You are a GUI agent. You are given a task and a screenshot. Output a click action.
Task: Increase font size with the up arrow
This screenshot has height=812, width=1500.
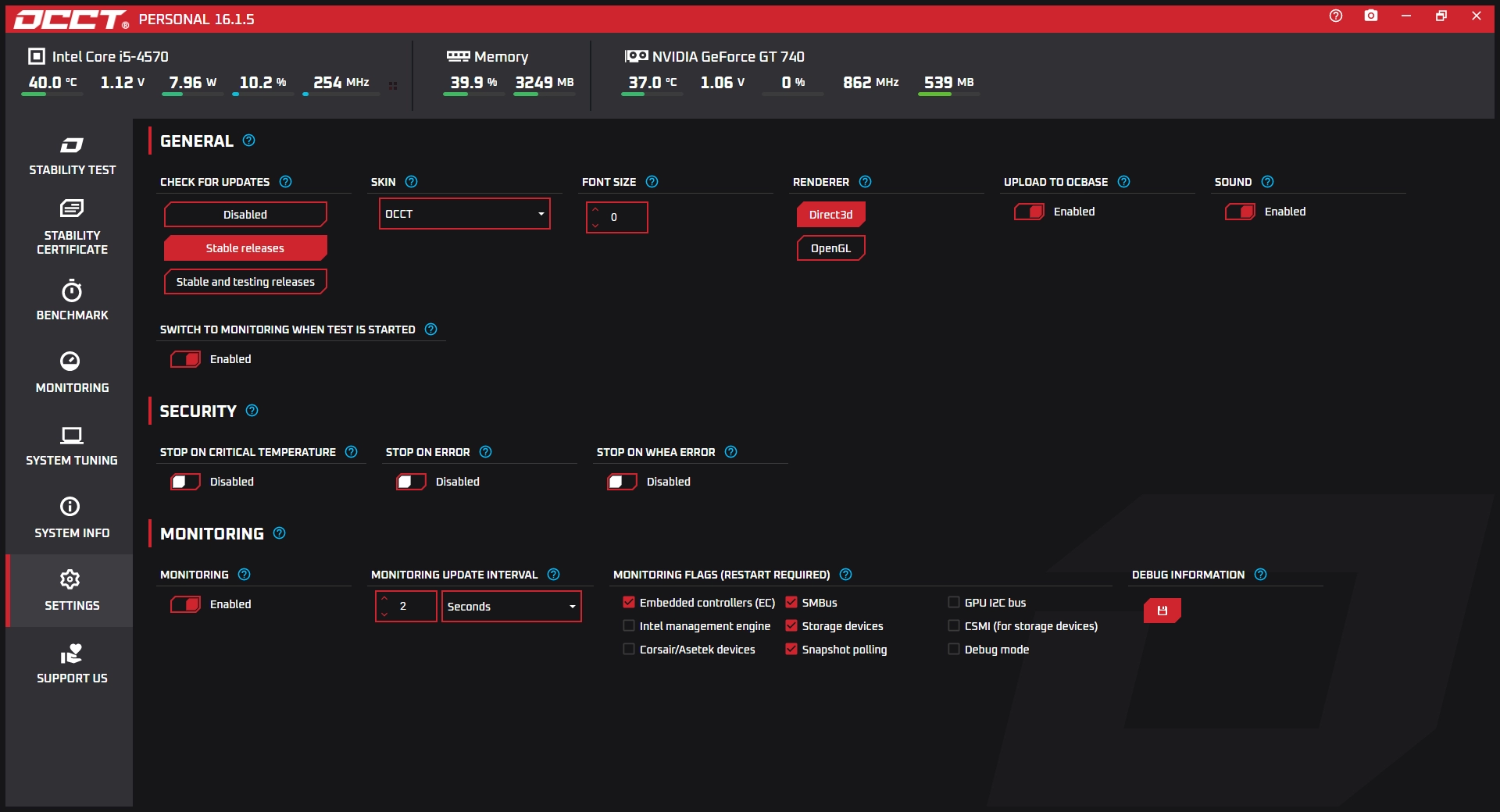point(595,209)
